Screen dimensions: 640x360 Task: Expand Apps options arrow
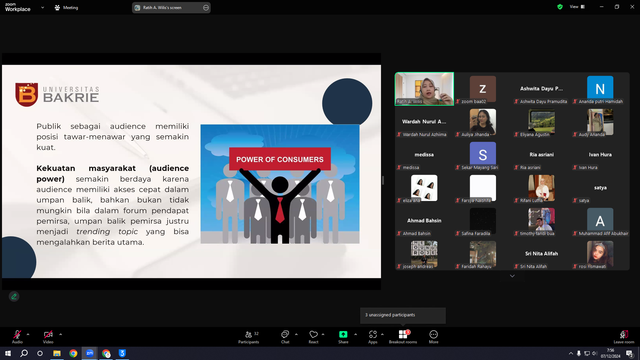point(382,334)
